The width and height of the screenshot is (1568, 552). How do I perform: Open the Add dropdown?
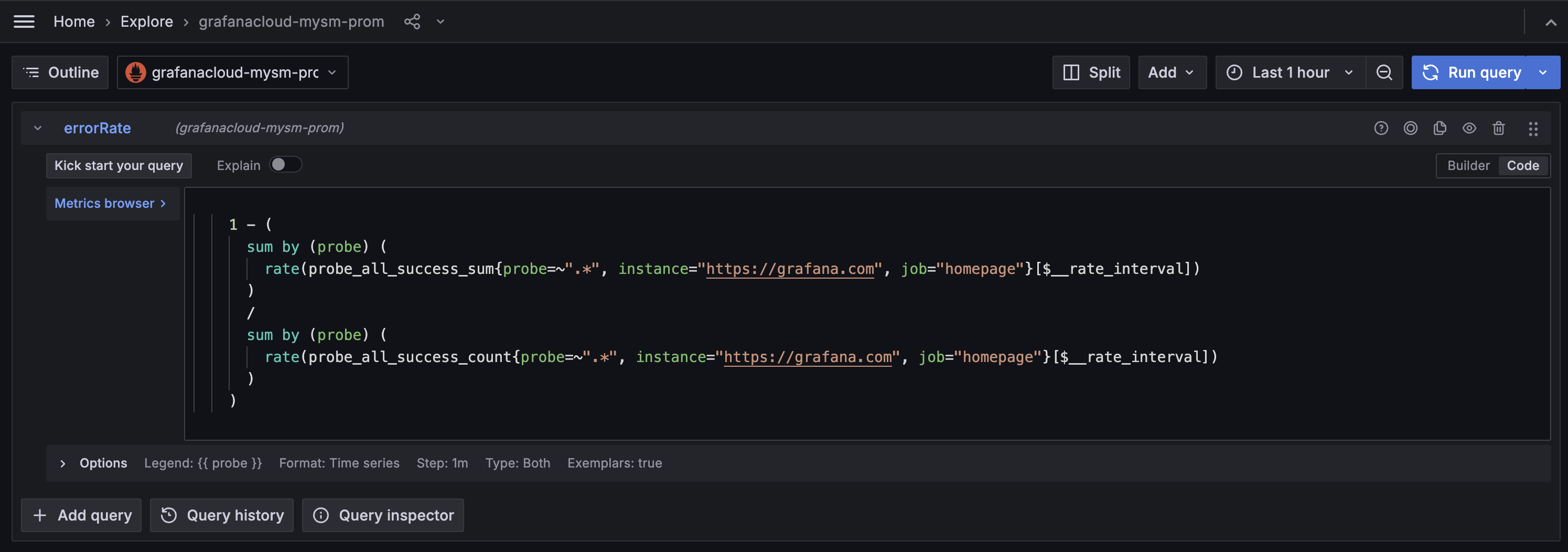[1172, 72]
